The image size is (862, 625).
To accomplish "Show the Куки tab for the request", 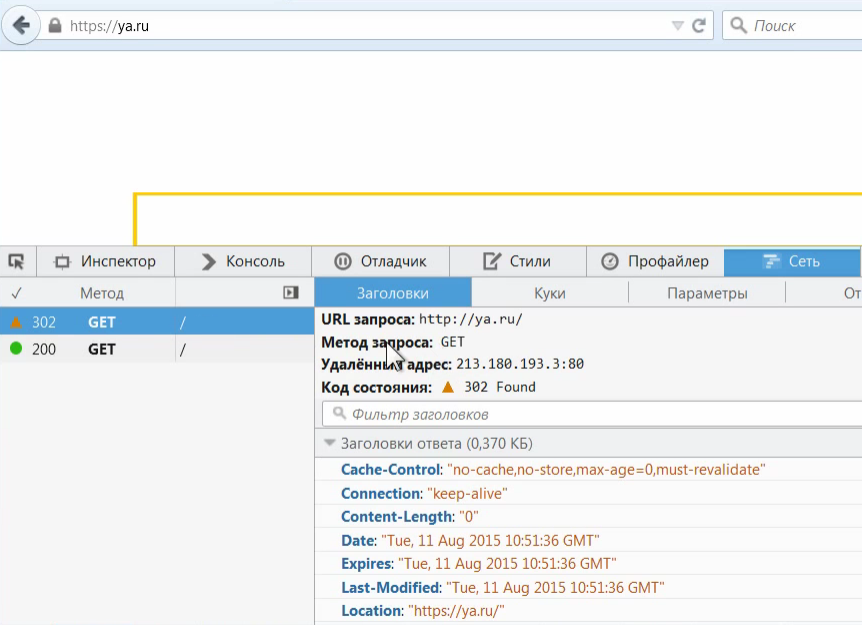I will [x=549, y=293].
